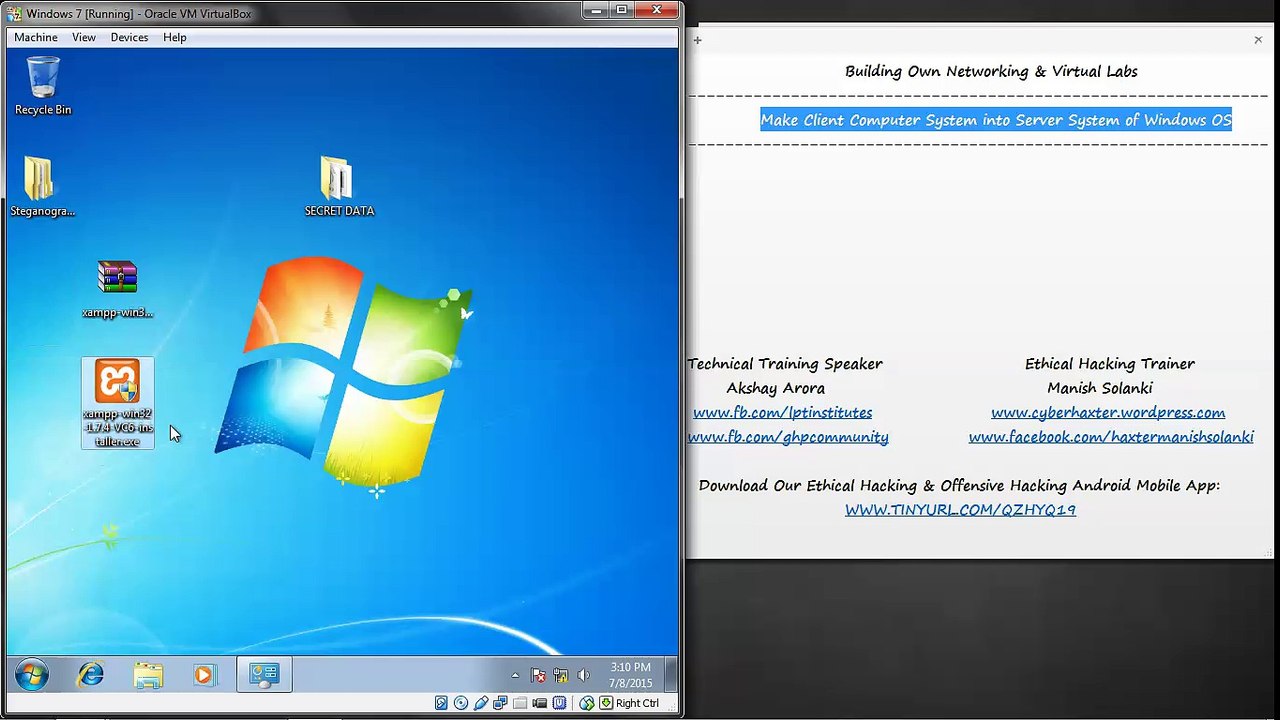Click the VirtualBox USB devices indicator
This screenshot has width=1280, height=720.
[481, 703]
